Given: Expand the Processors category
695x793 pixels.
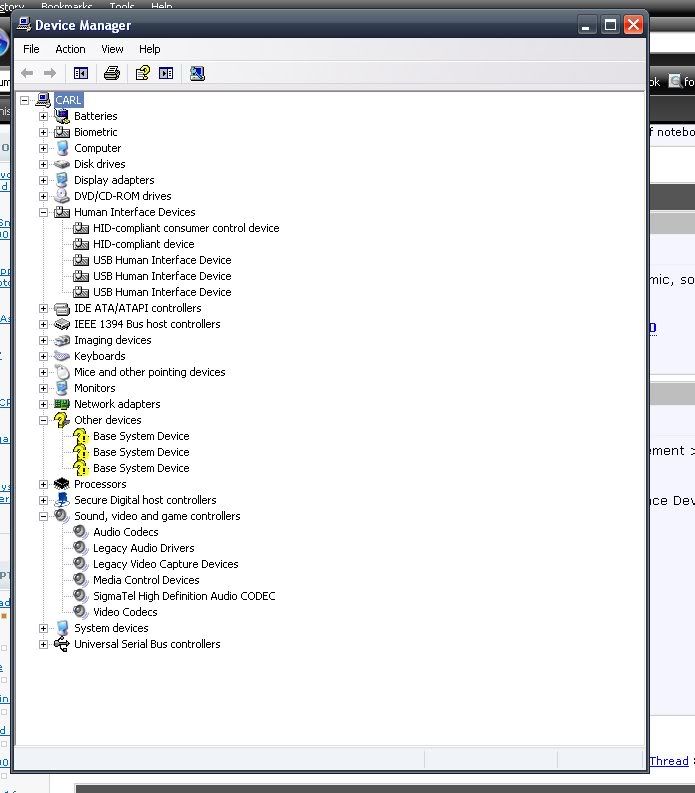Looking at the screenshot, I should (44, 484).
